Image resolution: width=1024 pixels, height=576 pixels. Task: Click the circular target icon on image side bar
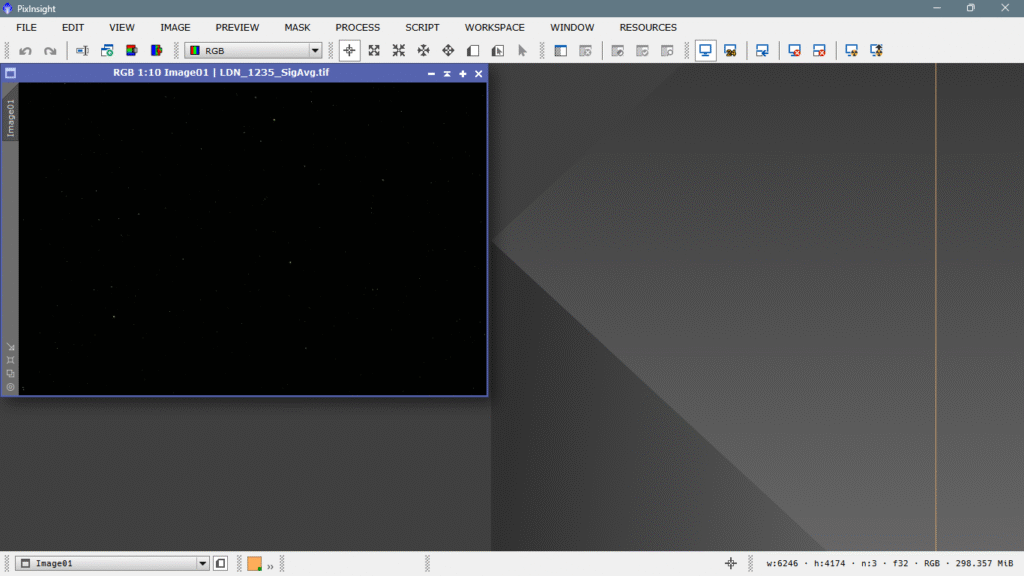(x=10, y=387)
